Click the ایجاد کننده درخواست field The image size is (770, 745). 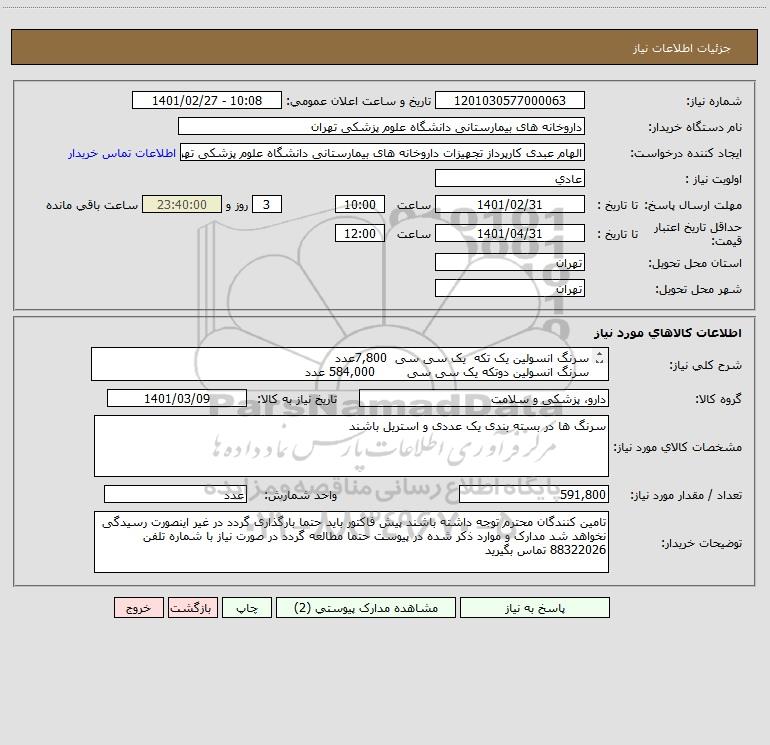383,153
